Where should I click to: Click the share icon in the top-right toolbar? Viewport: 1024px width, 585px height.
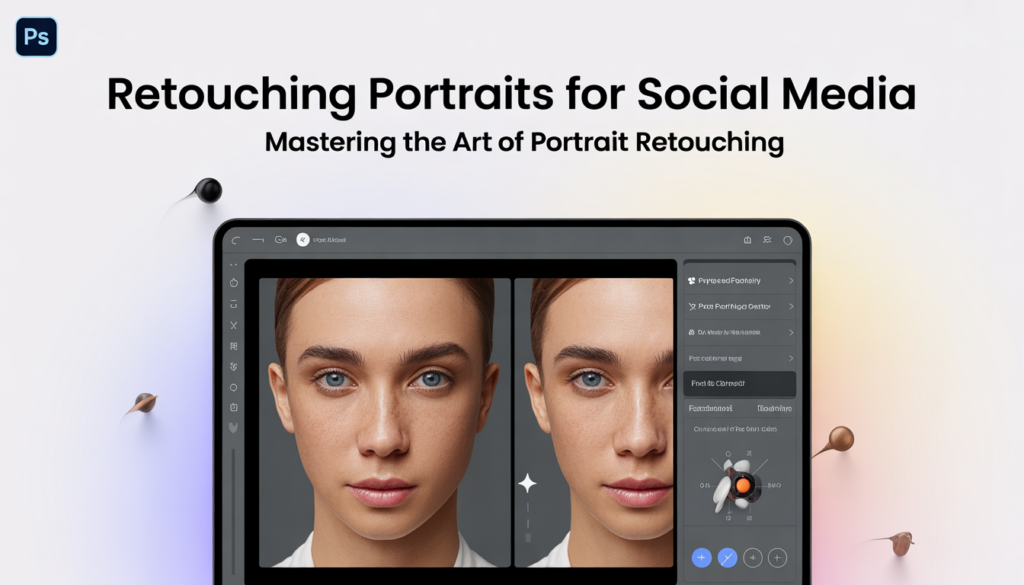pos(767,240)
